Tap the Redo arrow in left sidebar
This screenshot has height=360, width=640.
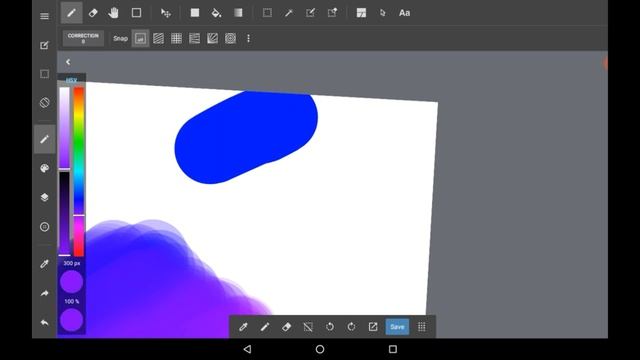pyautogui.click(x=44, y=293)
